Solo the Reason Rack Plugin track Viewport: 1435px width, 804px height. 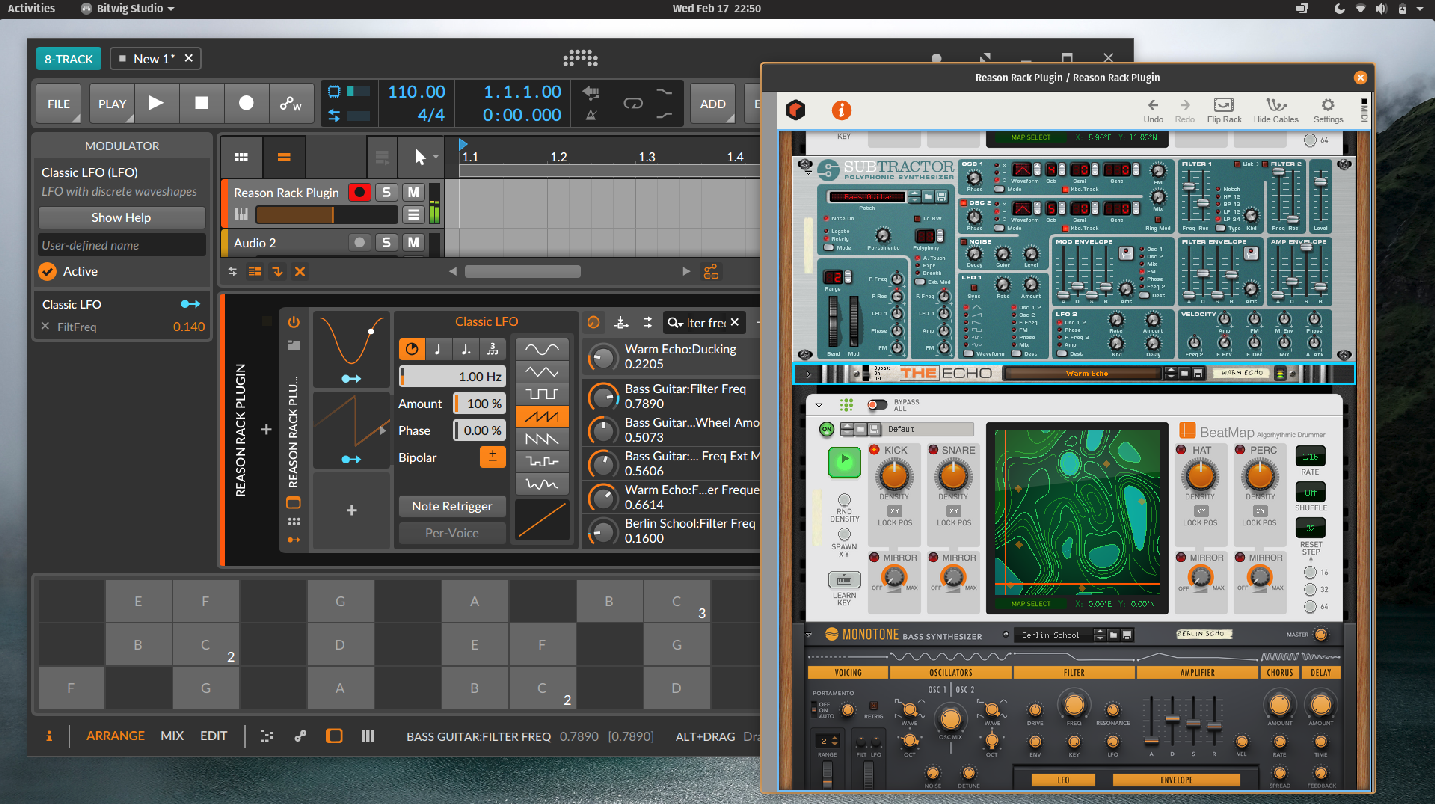(386, 192)
